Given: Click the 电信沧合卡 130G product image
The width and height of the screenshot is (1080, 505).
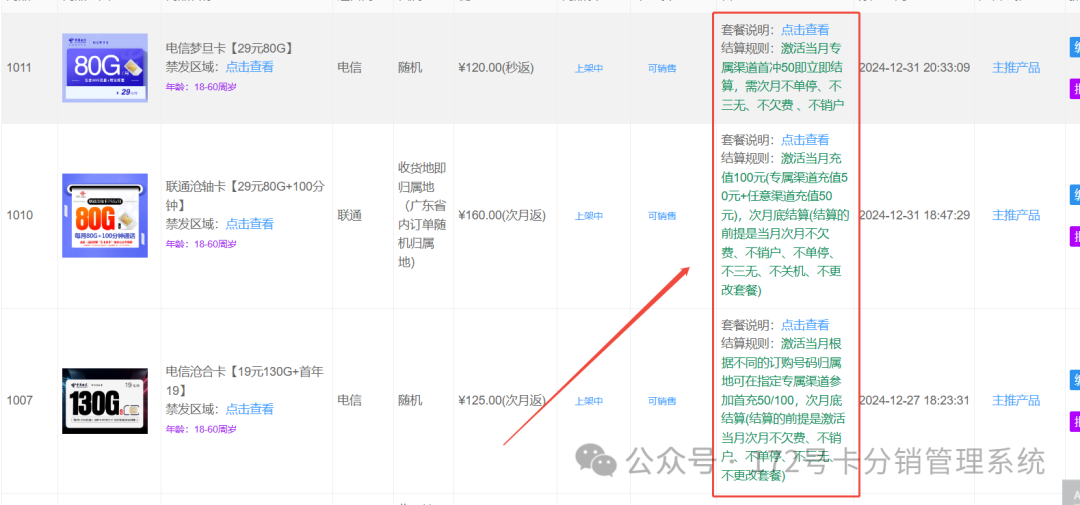Looking at the screenshot, I should (105, 400).
